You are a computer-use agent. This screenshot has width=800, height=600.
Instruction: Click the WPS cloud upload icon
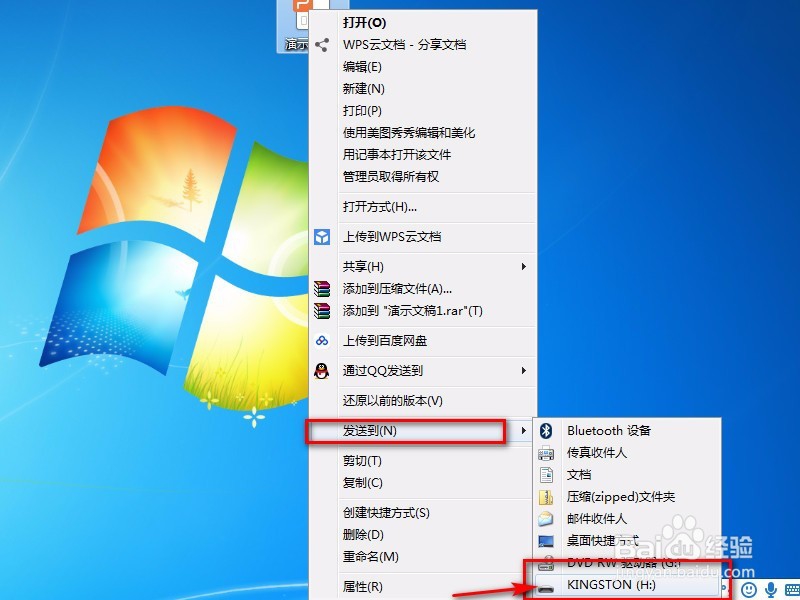tap(322, 237)
